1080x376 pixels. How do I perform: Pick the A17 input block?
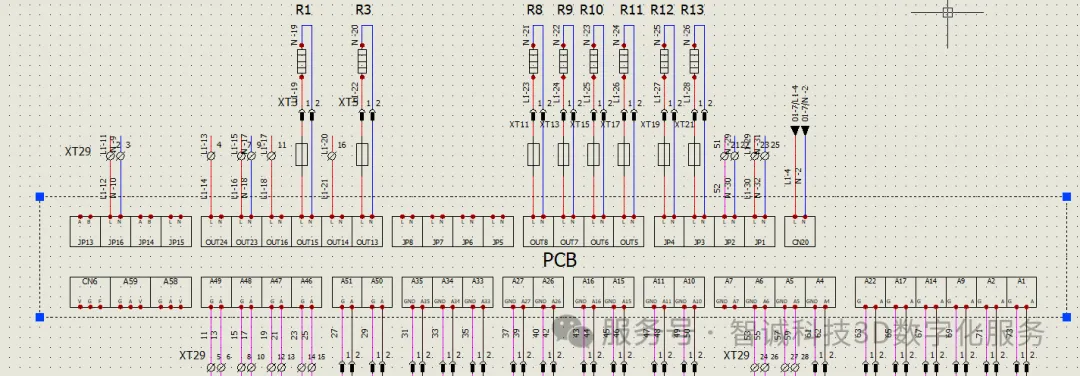pyautogui.click(x=901, y=292)
